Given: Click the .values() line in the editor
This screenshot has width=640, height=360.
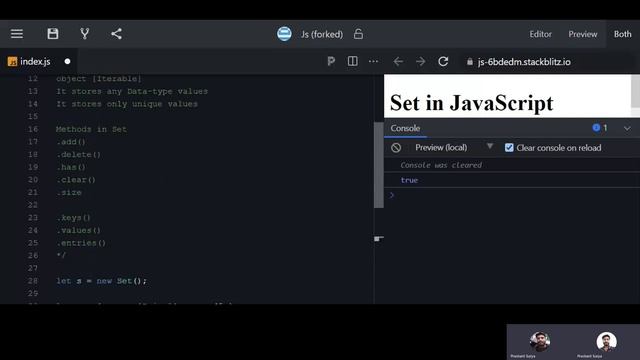Looking at the screenshot, I should [x=78, y=231].
